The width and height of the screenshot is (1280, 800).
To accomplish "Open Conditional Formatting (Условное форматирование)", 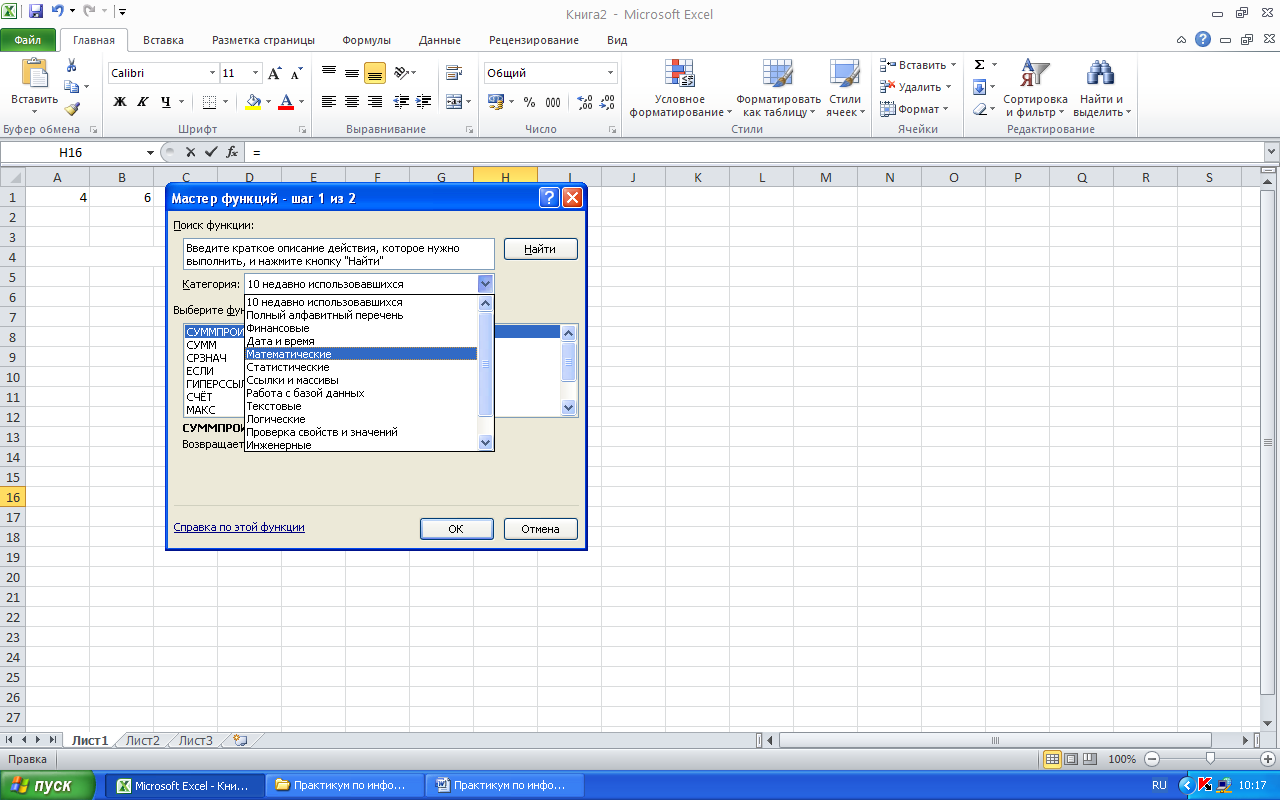I will click(680, 88).
